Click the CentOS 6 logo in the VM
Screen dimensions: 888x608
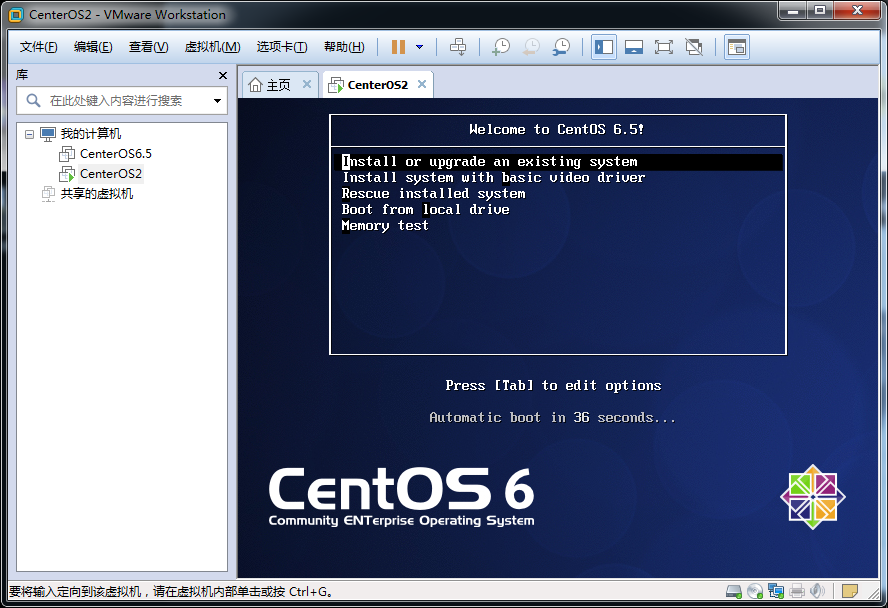402,496
